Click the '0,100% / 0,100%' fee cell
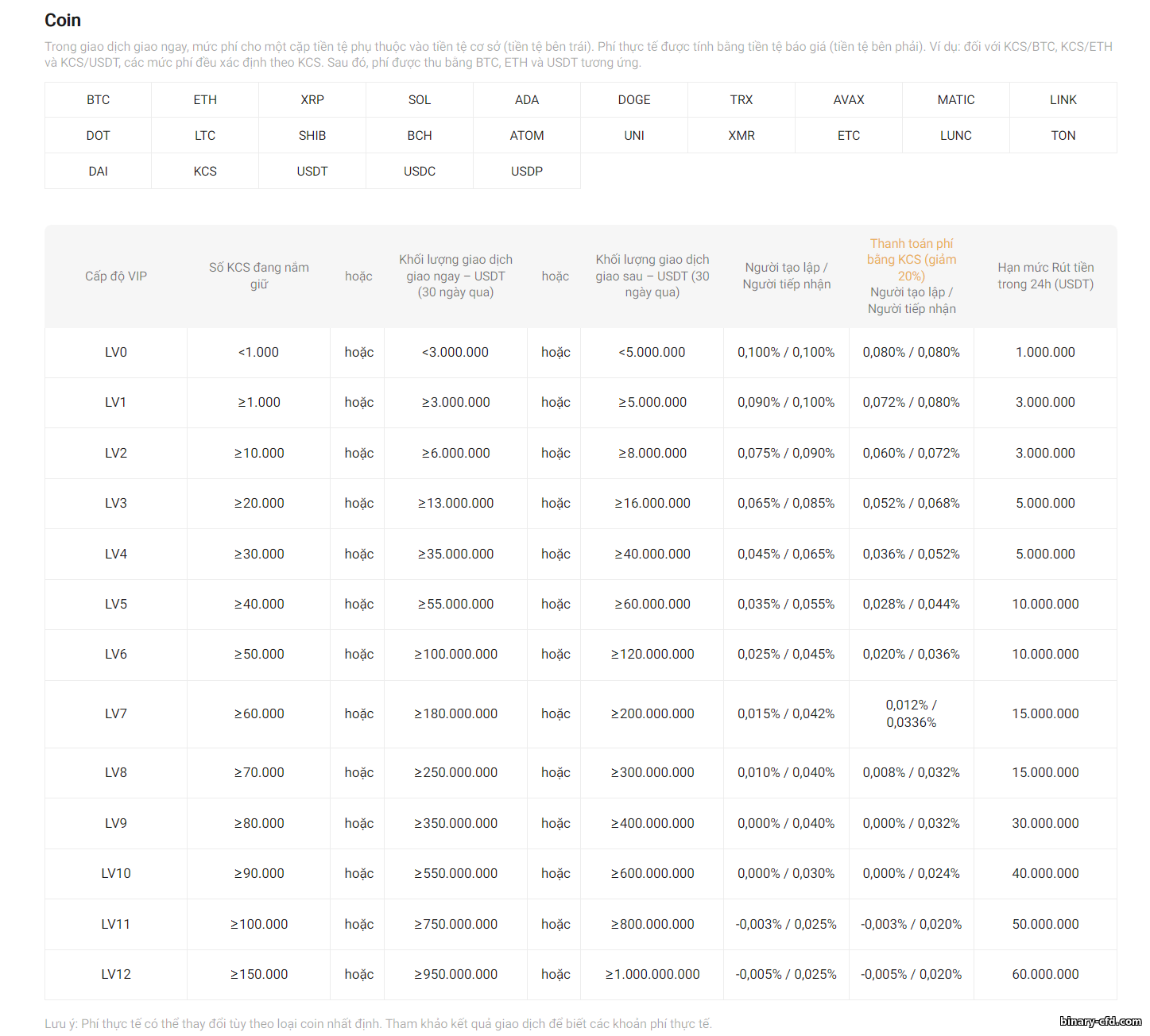This screenshot has height=1036, width=1150. pyautogui.click(x=786, y=353)
